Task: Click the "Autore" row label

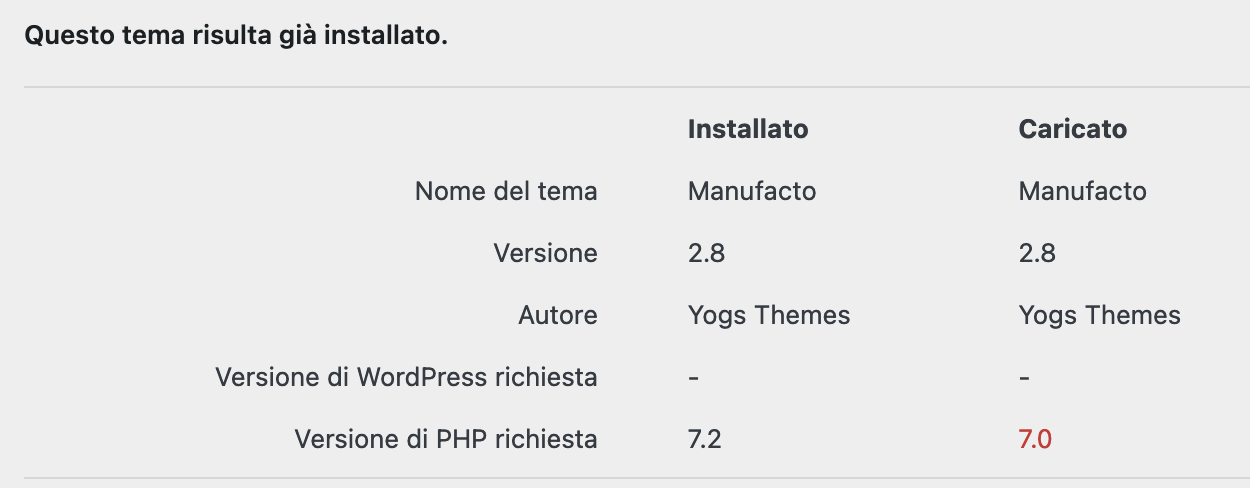Action: point(558,315)
